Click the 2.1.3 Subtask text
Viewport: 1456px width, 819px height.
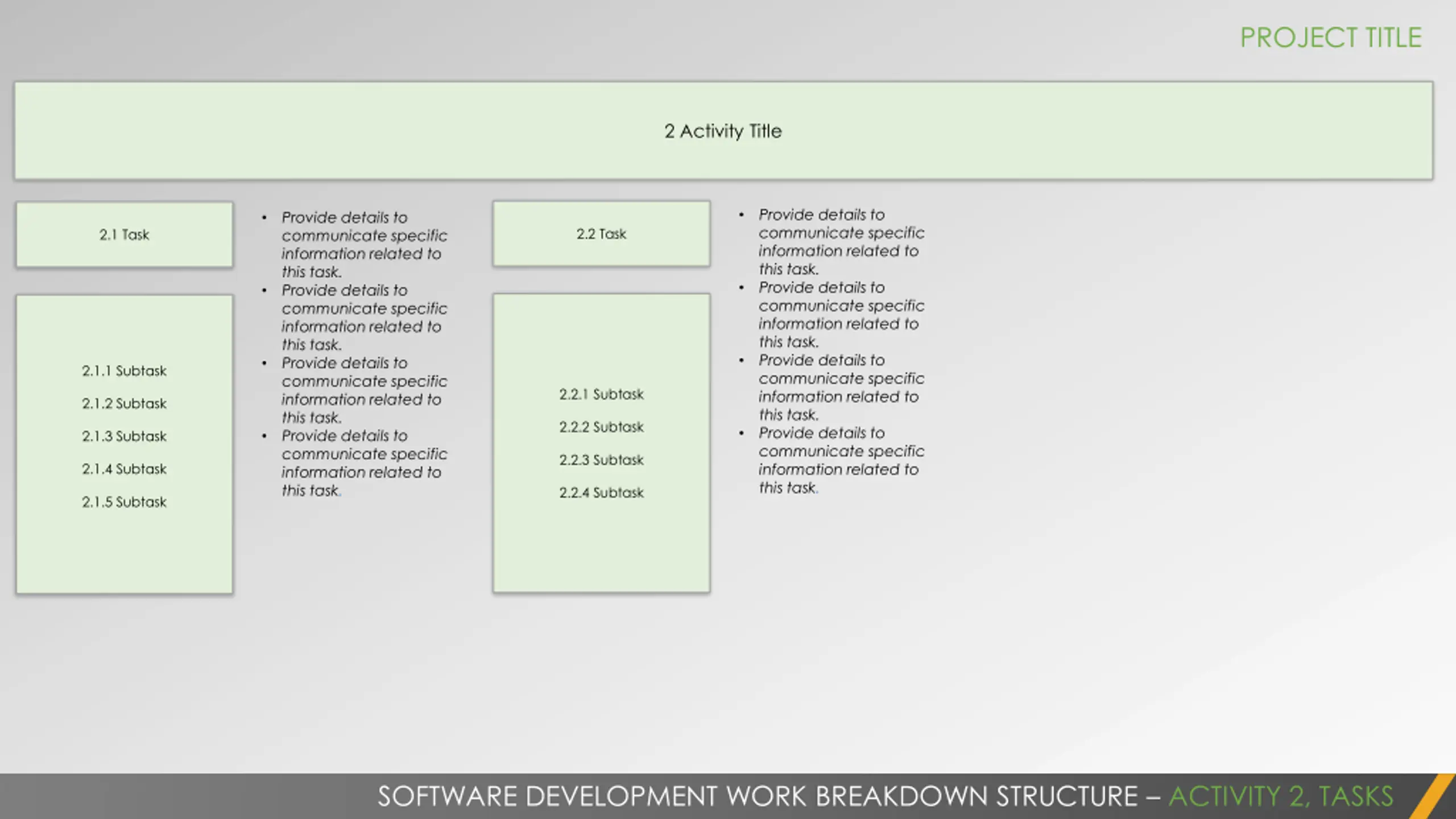[125, 436]
